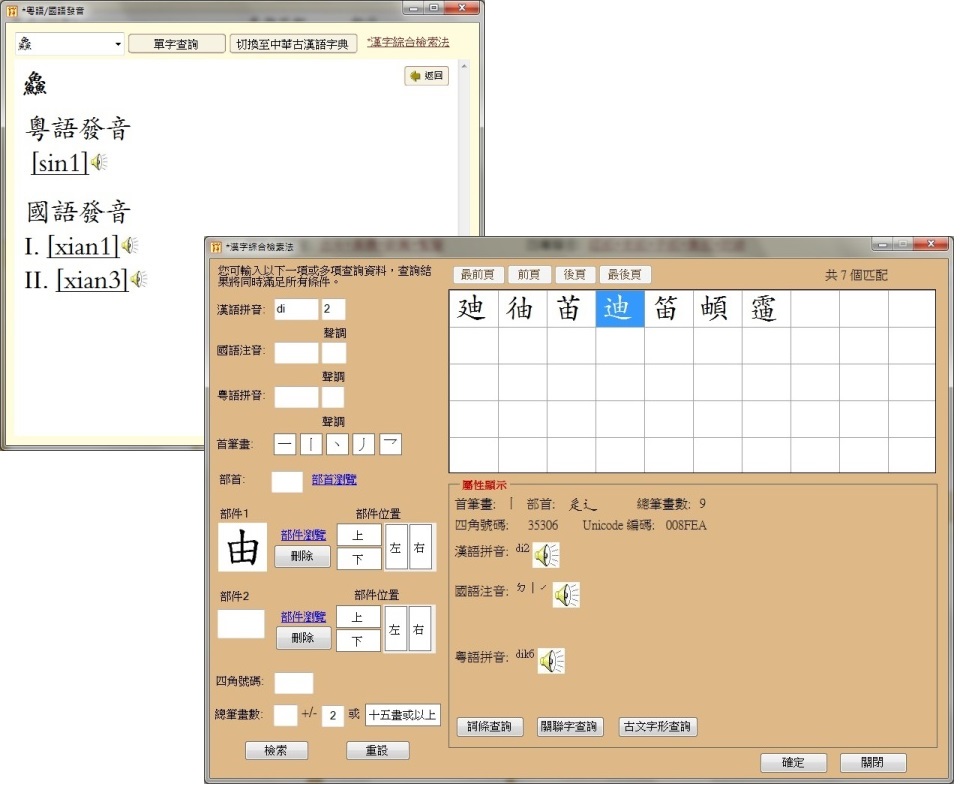Open 漢字綜合檢索法 link in top window
The image size is (960, 790).
(x=408, y=42)
